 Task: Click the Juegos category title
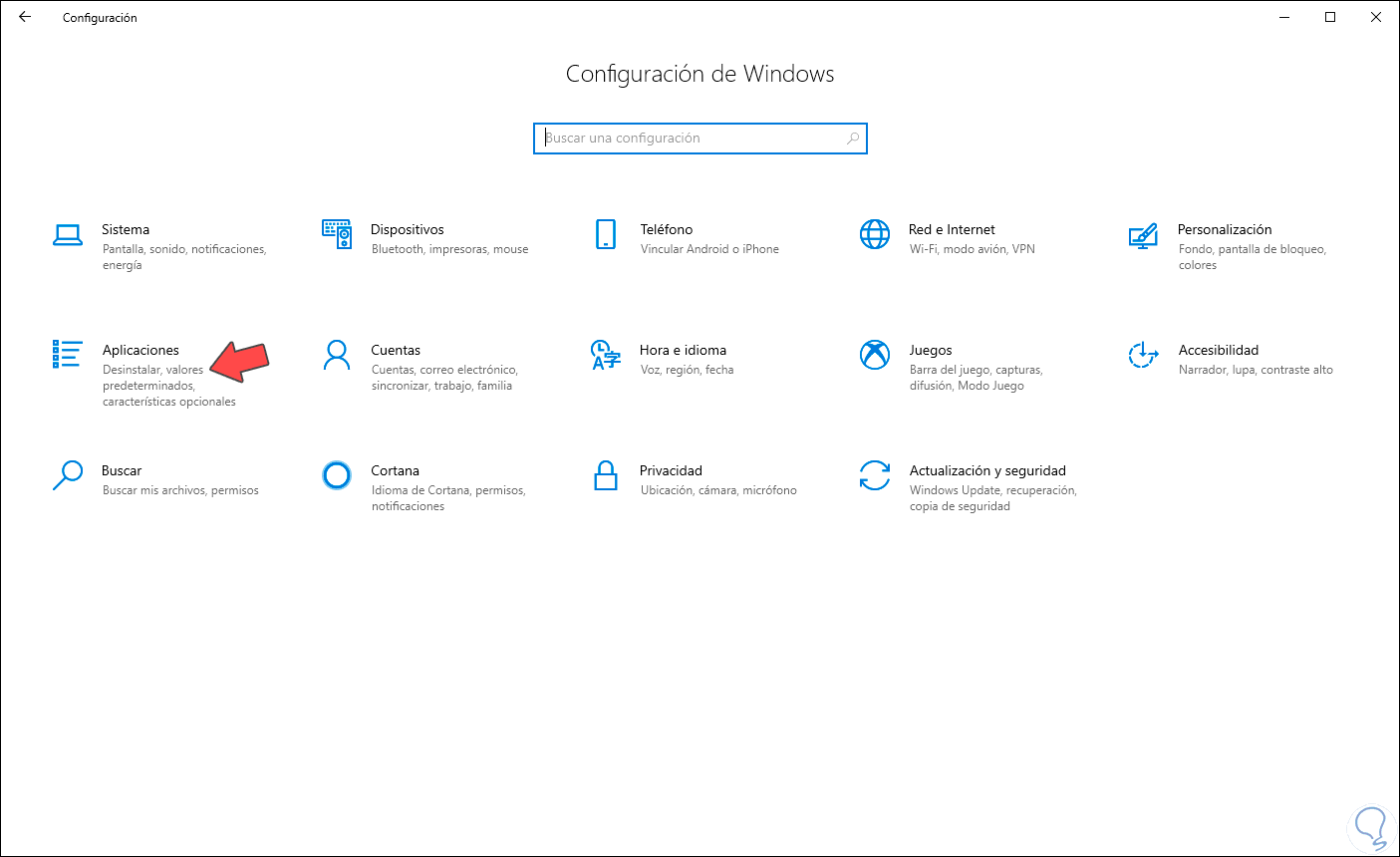(x=931, y=350)
